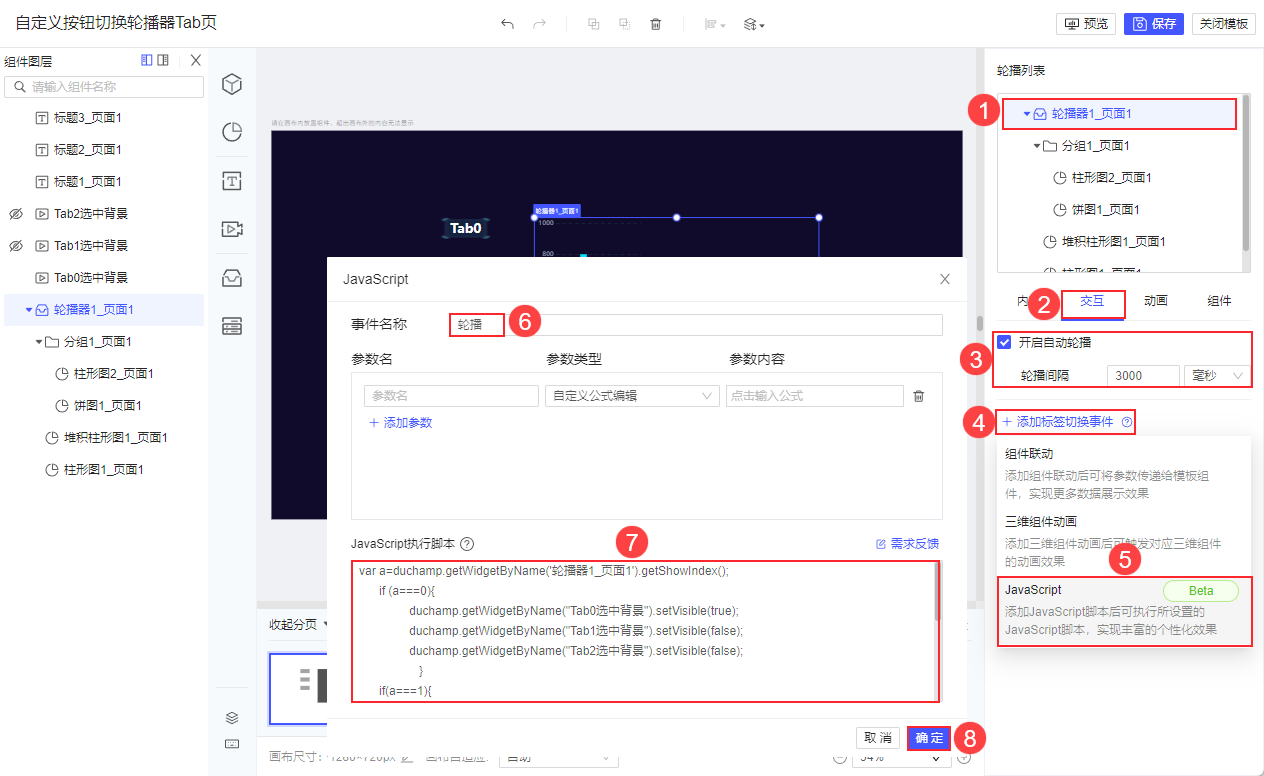
Task: Click the redo arrow in top toolbar
Action: click(540, 24)
